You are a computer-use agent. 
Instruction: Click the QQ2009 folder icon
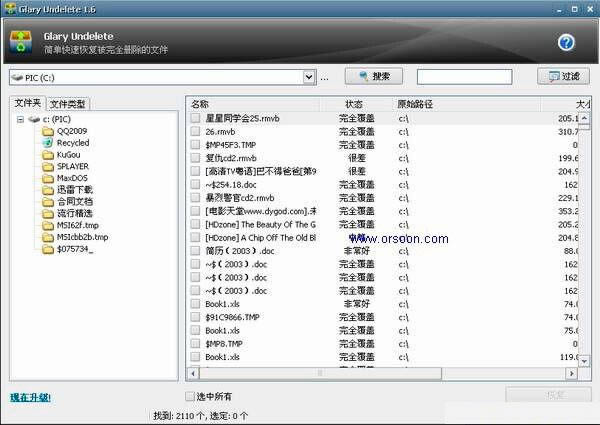48,131
